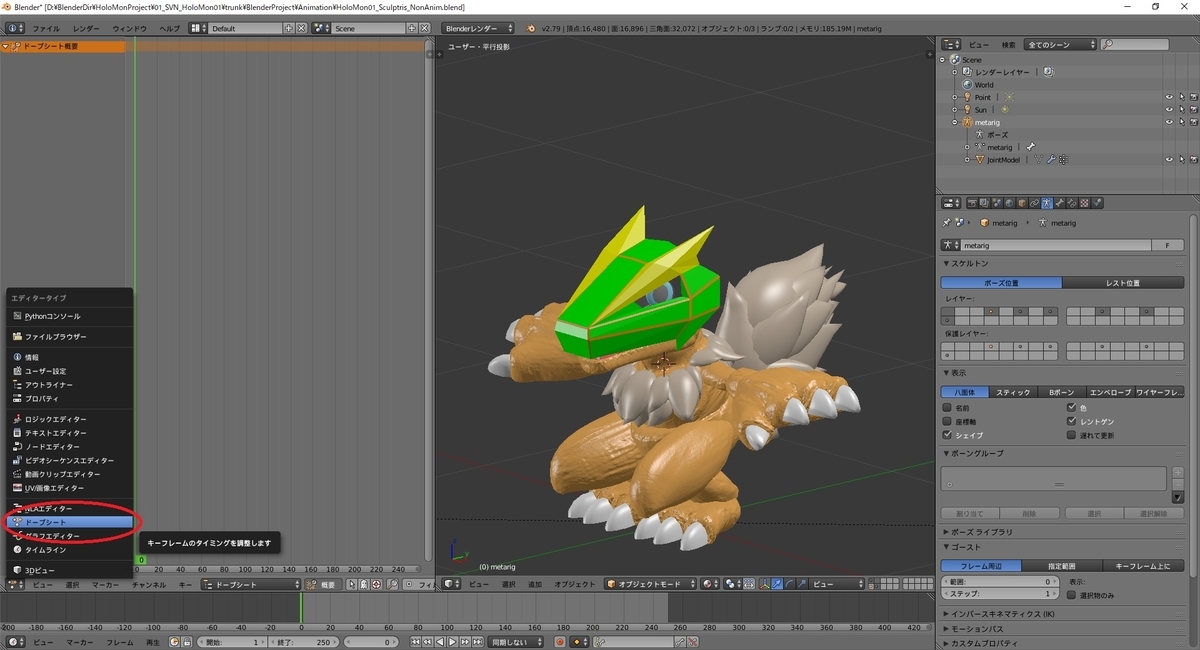Toggle selectability arrow for Sun lamp

click(x=1181, y=109)
